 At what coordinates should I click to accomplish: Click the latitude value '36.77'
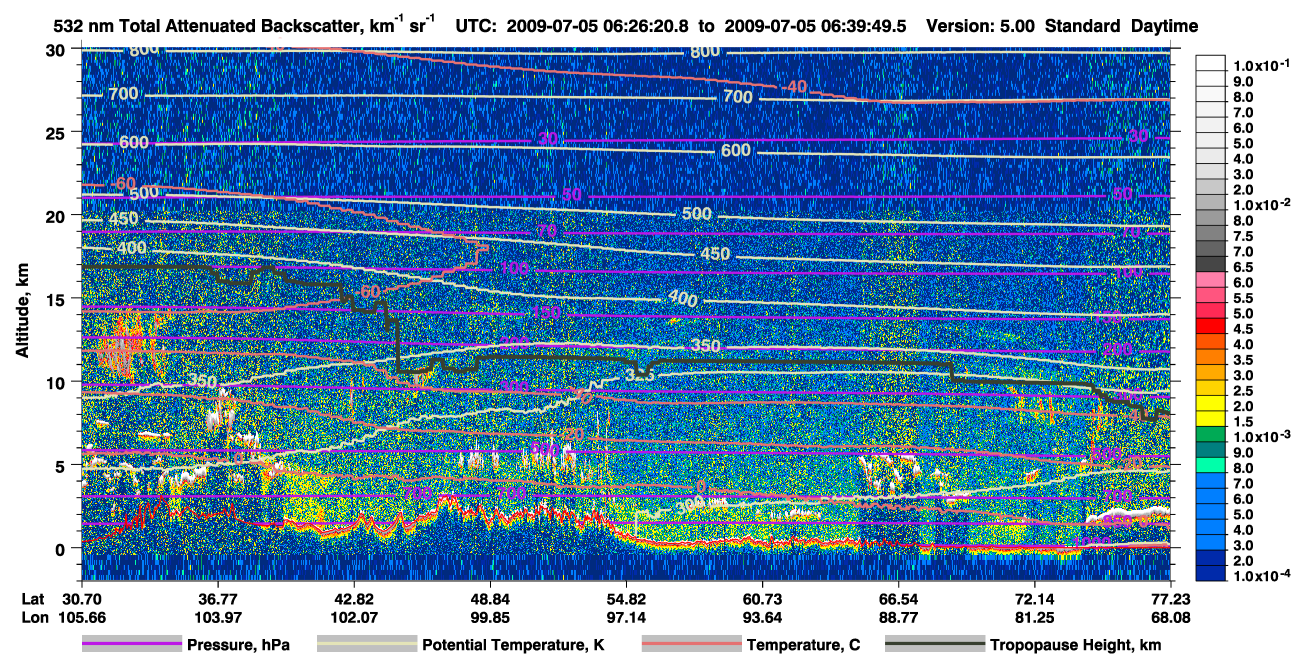pyautogui.click(x=217, y=598)
